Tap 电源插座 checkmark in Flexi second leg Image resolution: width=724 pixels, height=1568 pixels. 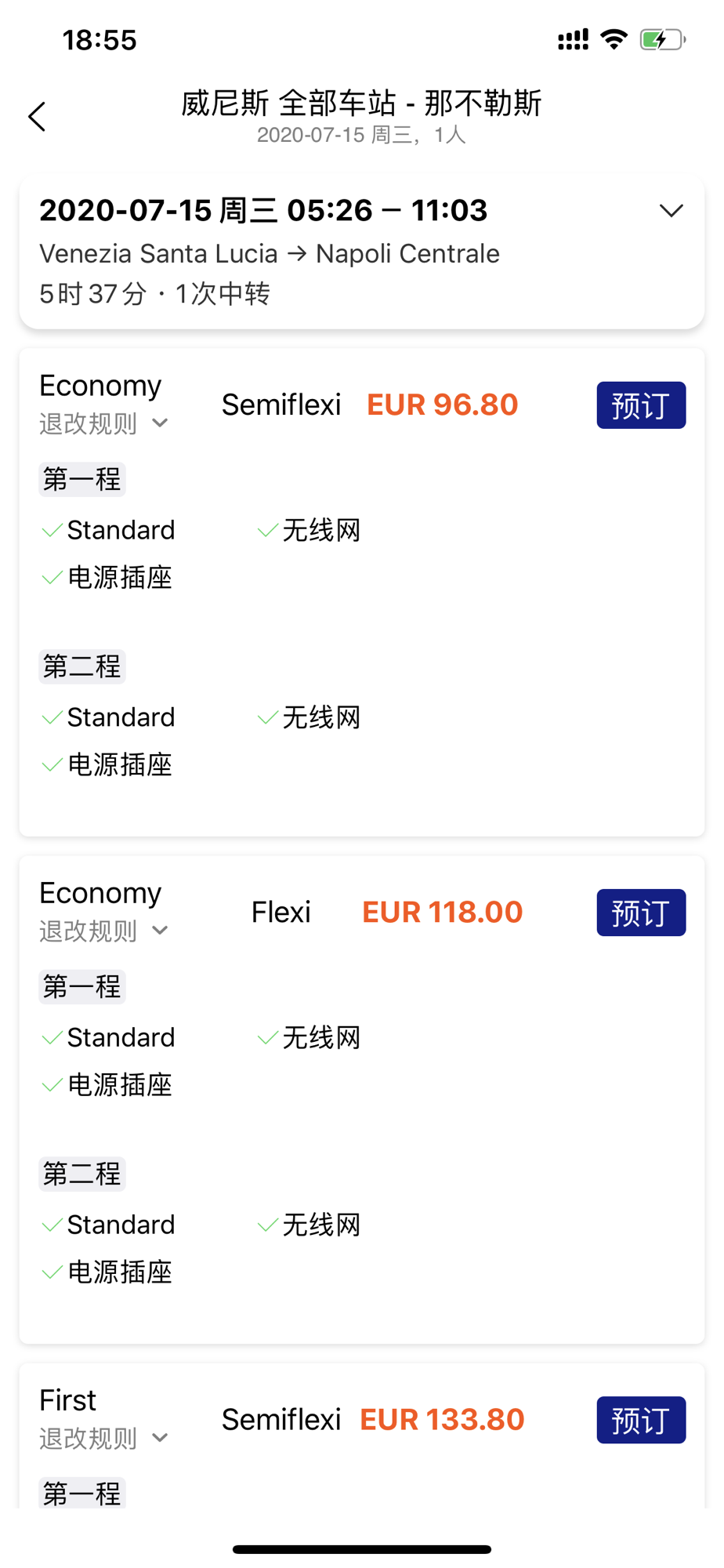[x=107, y=1272]
